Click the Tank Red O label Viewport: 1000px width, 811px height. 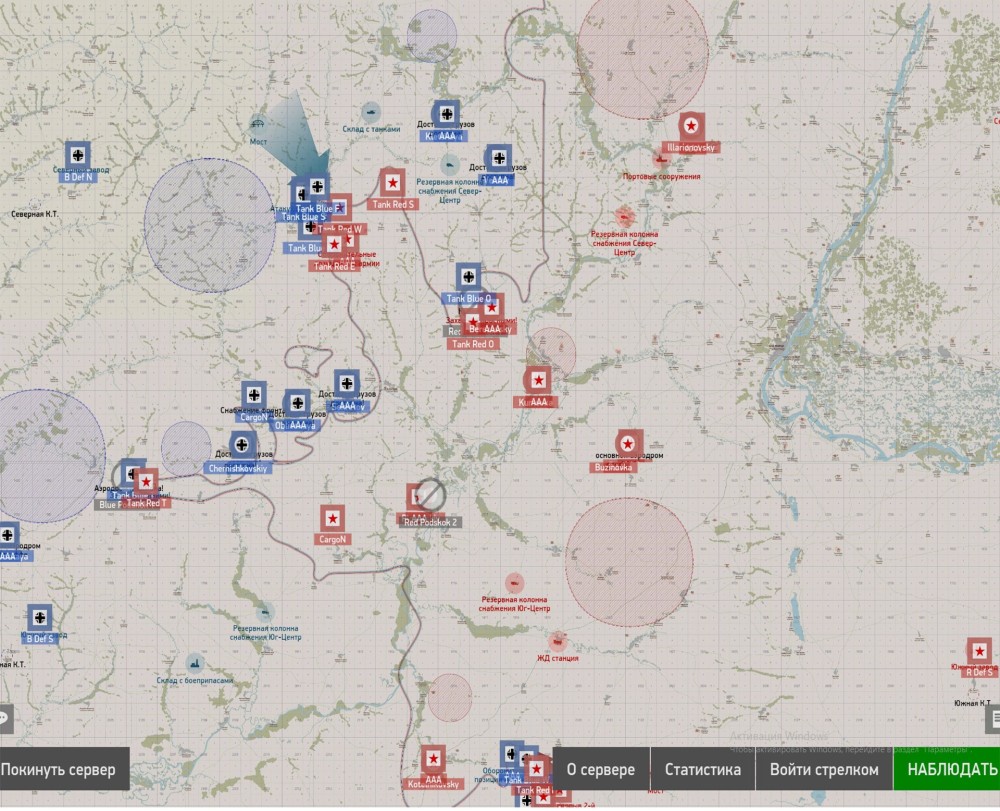click(x=473, y=344)
